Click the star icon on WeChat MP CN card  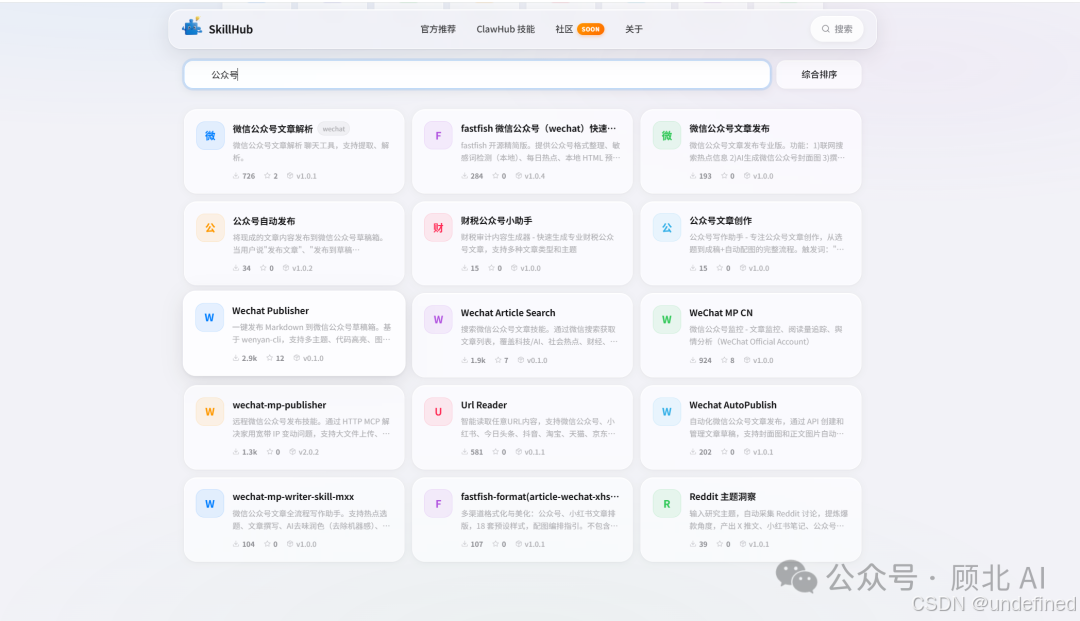point(724,360)
